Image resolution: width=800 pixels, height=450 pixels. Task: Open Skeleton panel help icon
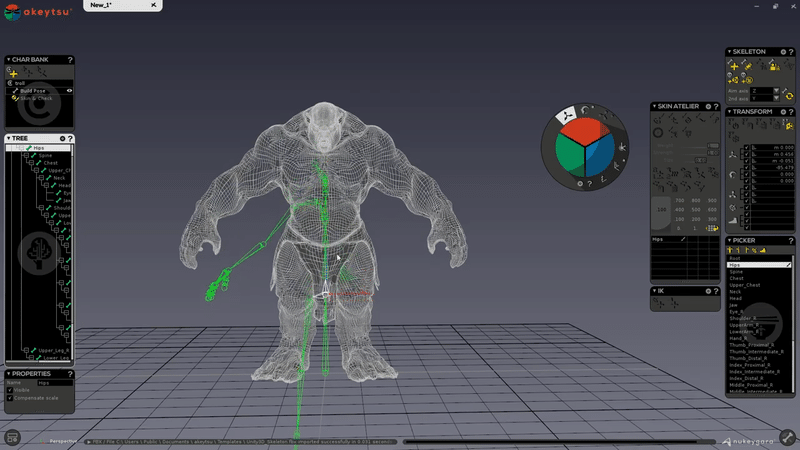coord(791,52)
